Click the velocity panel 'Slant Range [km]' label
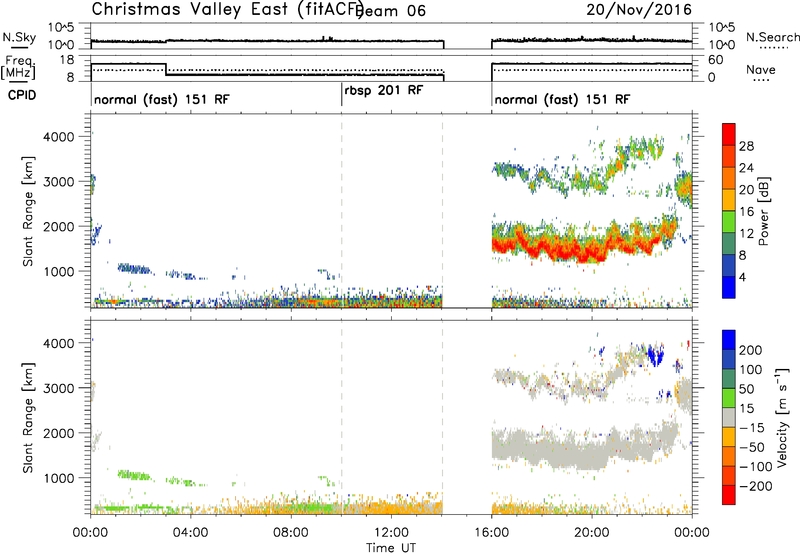800x554 pixels. click(x=28, y=418)
